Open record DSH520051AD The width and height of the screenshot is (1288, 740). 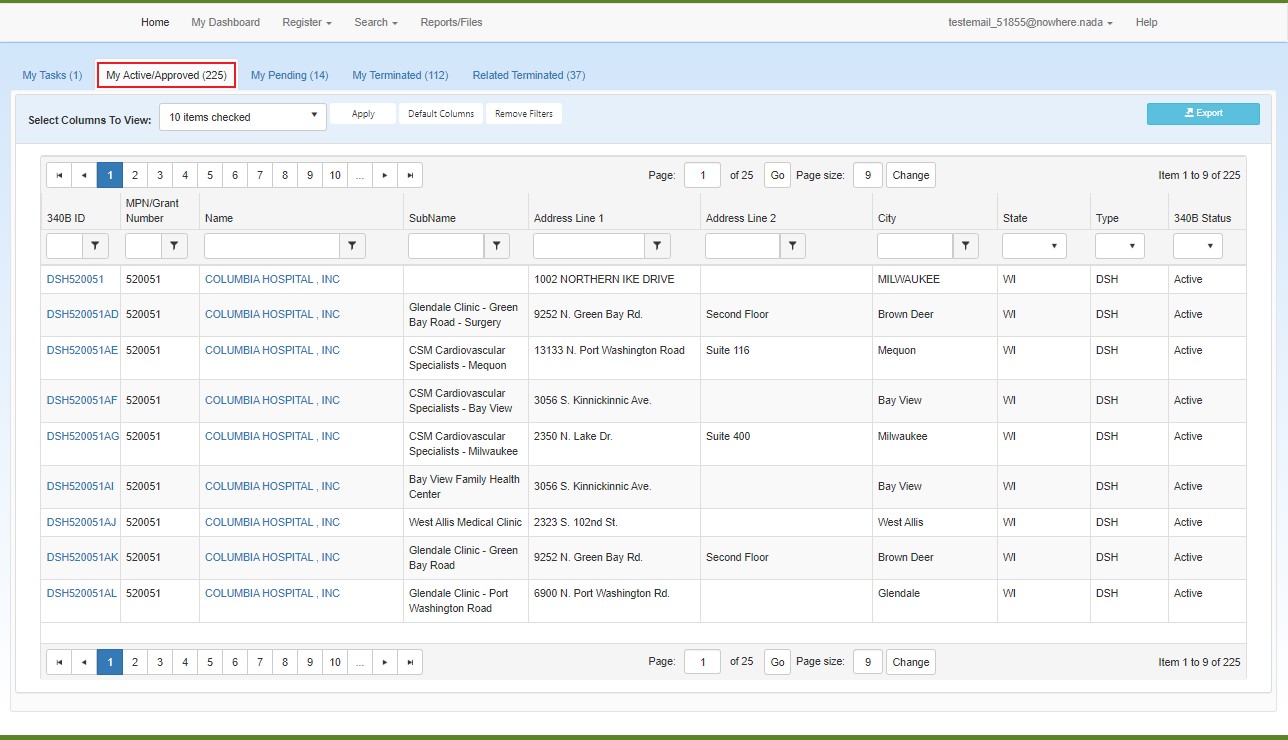click(82, 314)
